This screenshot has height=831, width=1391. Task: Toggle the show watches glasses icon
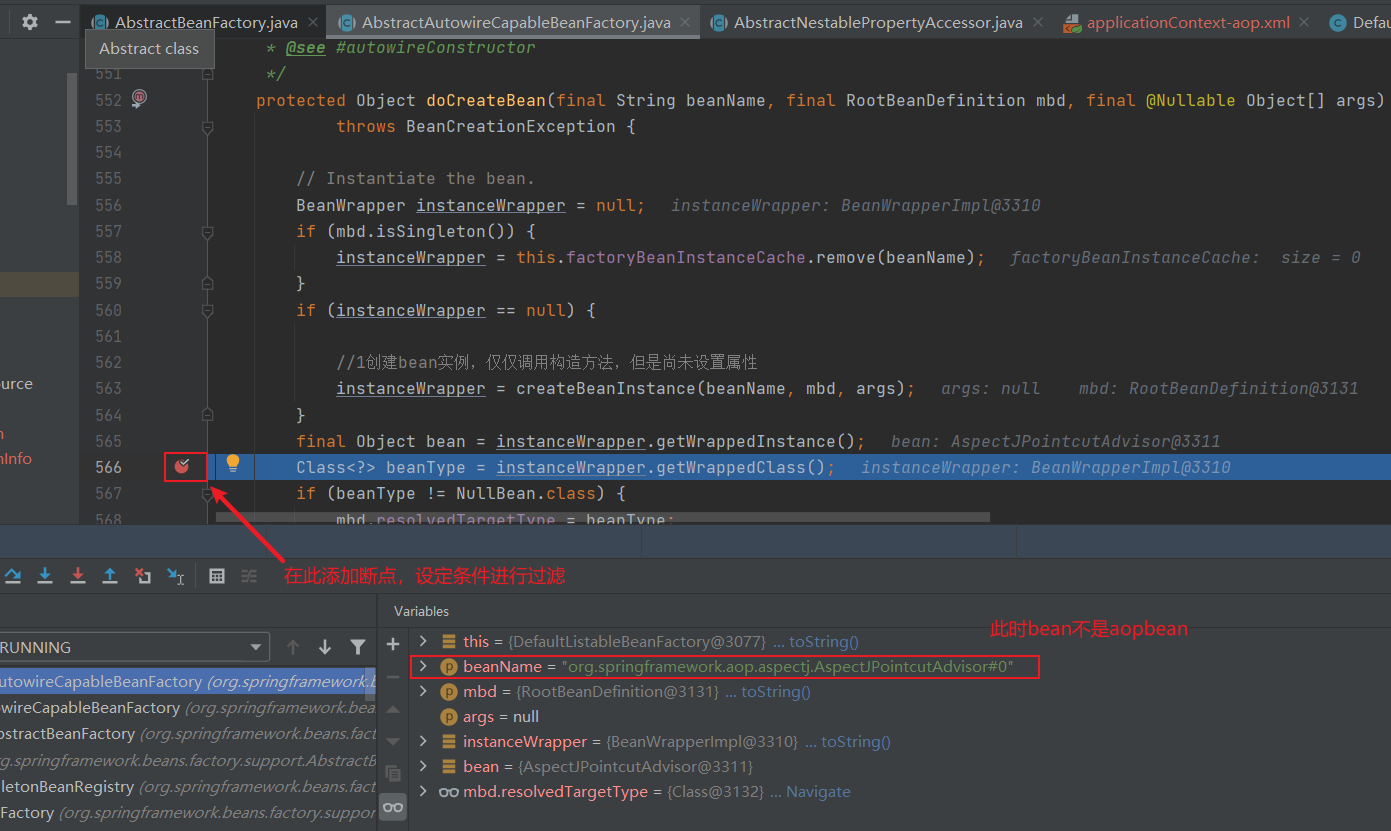[x=393, y=807]
